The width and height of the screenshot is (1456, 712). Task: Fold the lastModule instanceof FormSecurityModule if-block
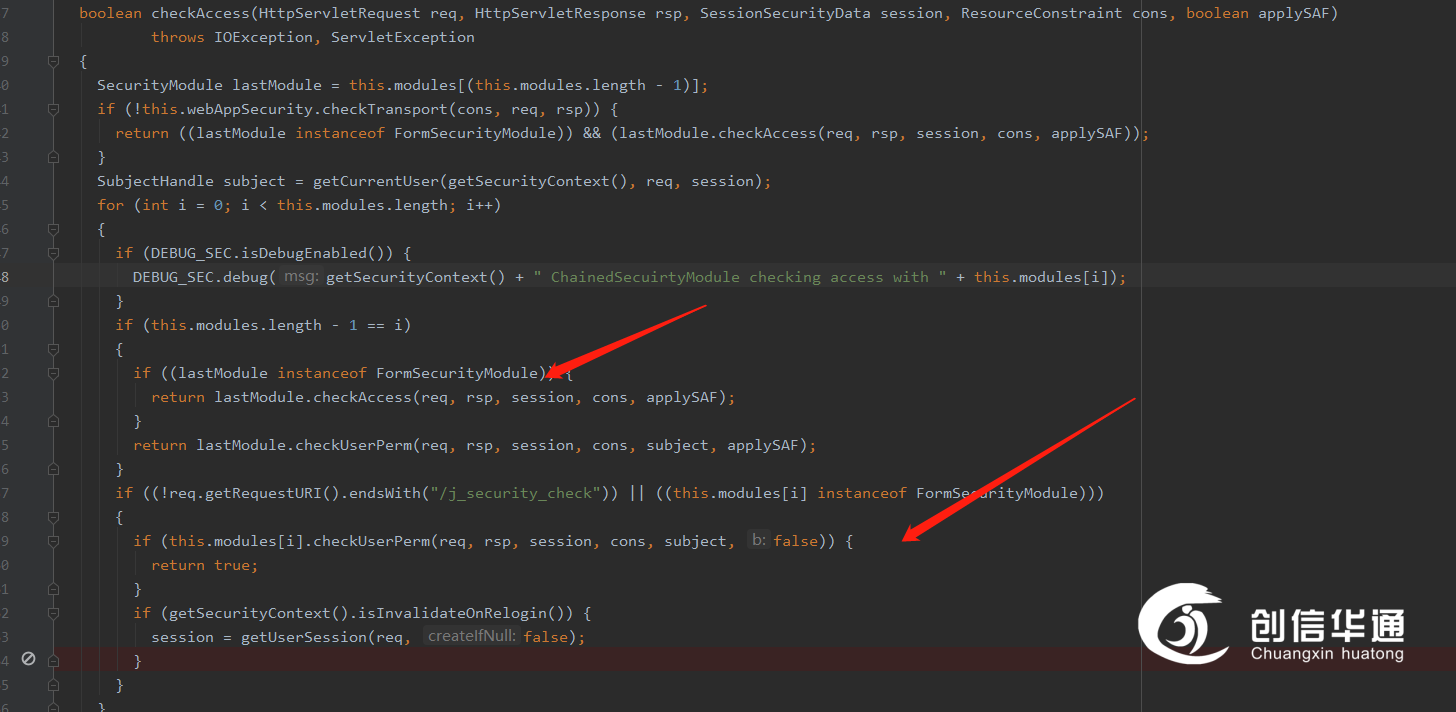(x=54, y=373)
